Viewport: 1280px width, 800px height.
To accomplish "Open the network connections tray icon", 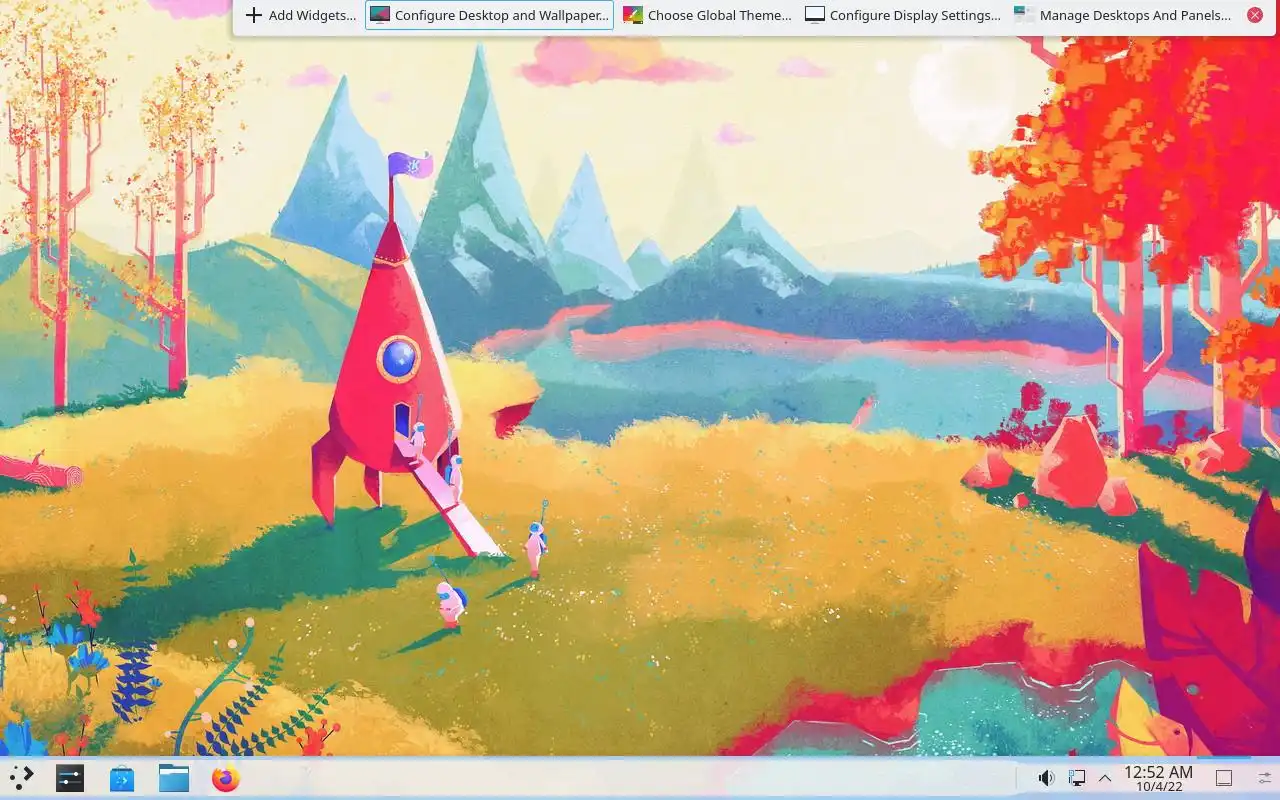I will pos(1076,778).
